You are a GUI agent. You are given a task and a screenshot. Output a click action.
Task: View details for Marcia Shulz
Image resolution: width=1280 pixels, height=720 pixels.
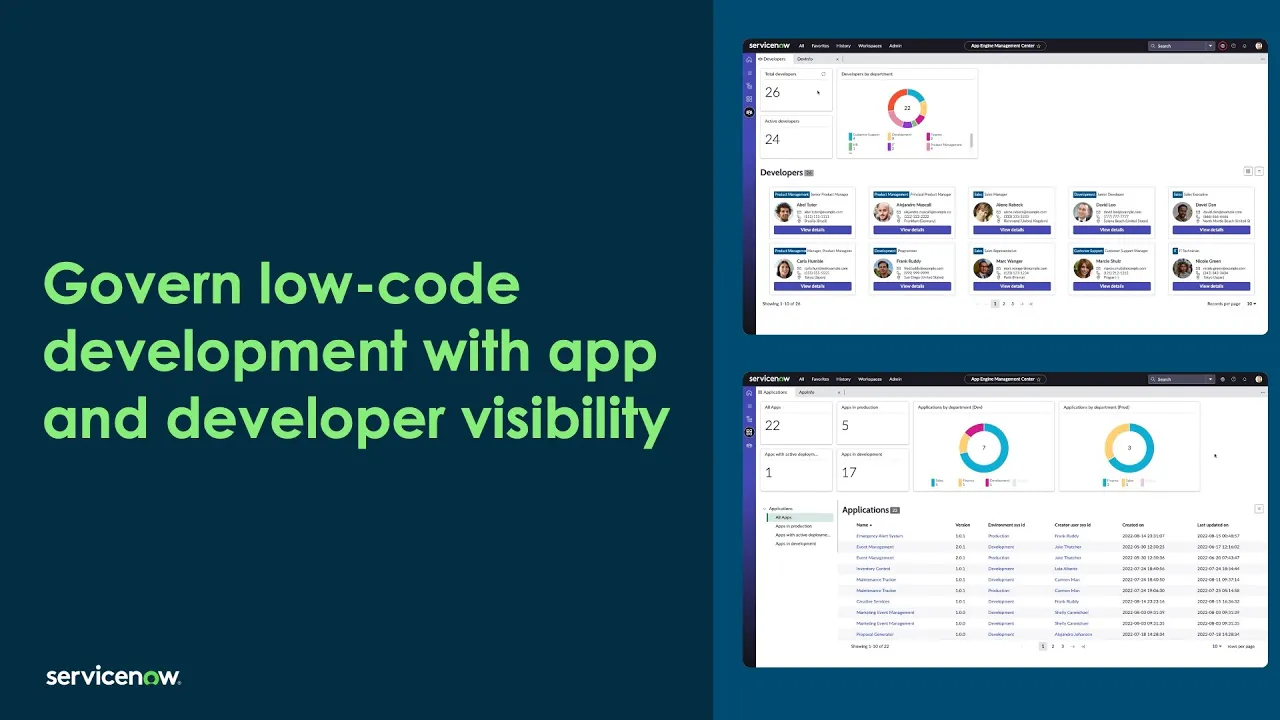pyautogui.click(x=1112, y=286)
